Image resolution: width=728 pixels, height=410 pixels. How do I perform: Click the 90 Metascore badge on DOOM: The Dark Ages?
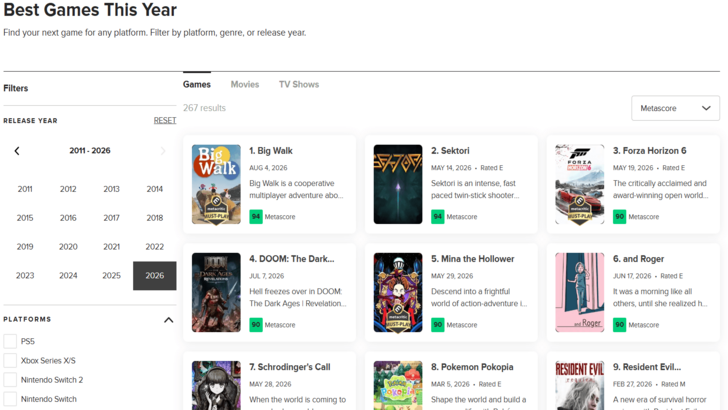tap(256, 325)
